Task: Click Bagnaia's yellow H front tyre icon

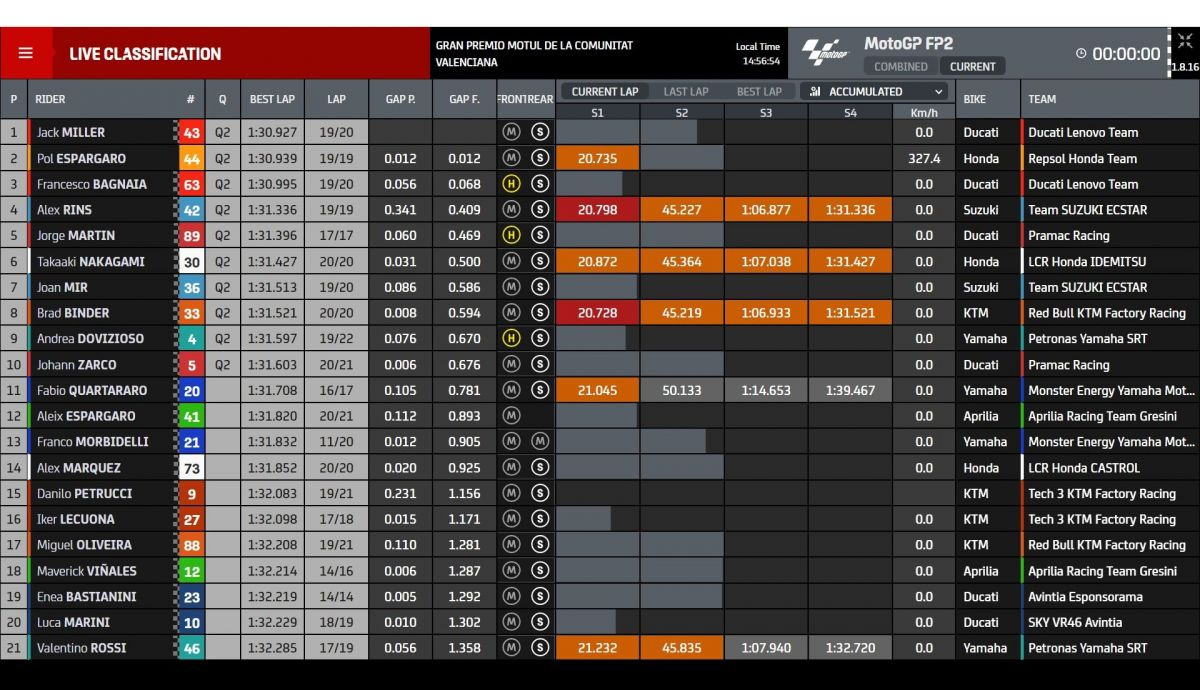Action: tap(511, 184)
